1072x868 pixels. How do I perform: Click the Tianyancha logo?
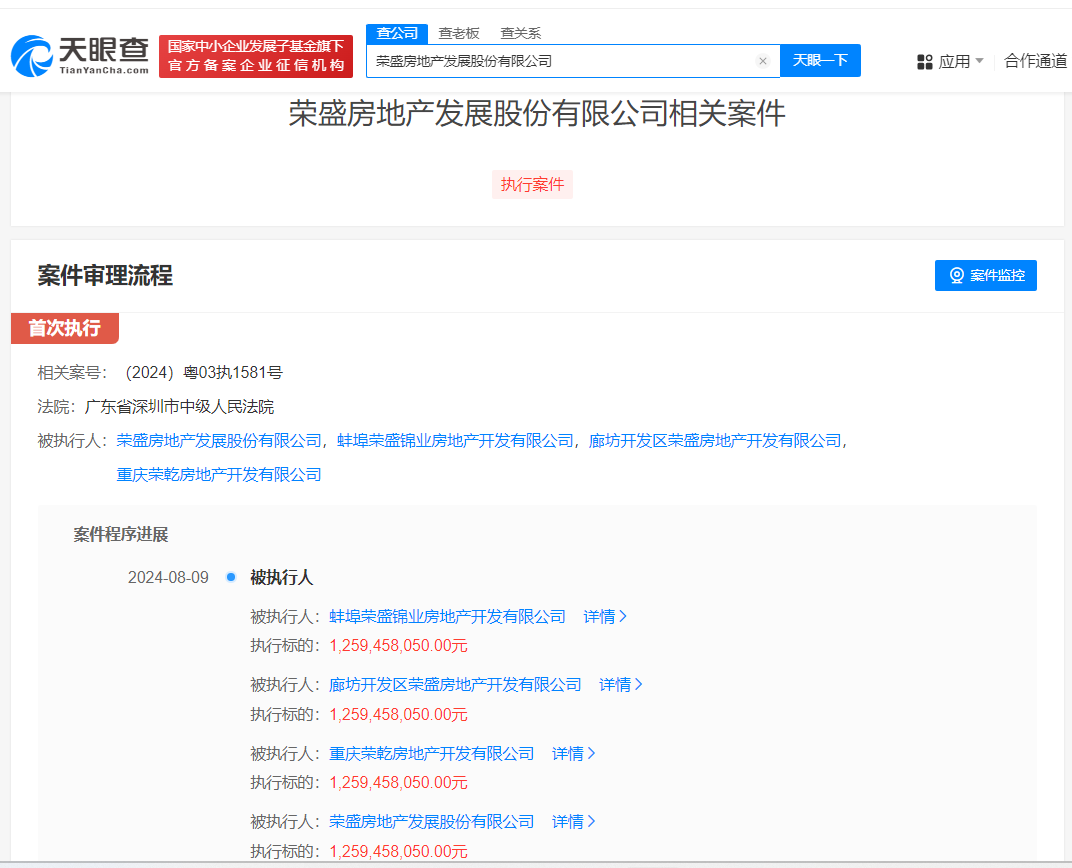[78, 56]
